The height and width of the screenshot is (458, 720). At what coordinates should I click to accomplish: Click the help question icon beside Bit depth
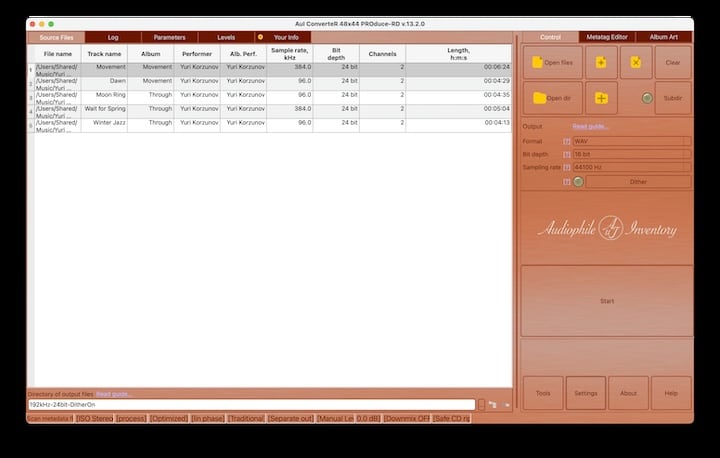pyautogui.click(x=567, y=154)
